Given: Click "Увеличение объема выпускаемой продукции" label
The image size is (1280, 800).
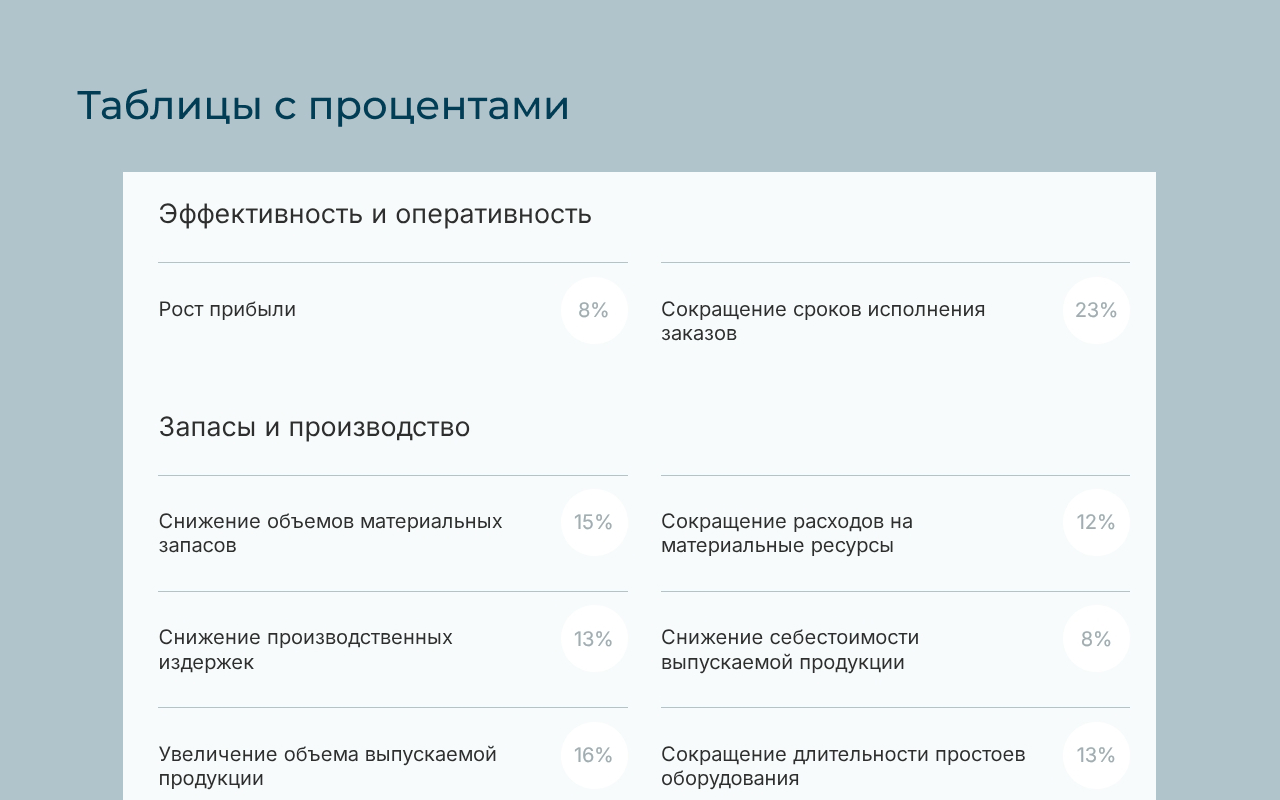Looking at the screenshot, I should [x=327, y=765].
